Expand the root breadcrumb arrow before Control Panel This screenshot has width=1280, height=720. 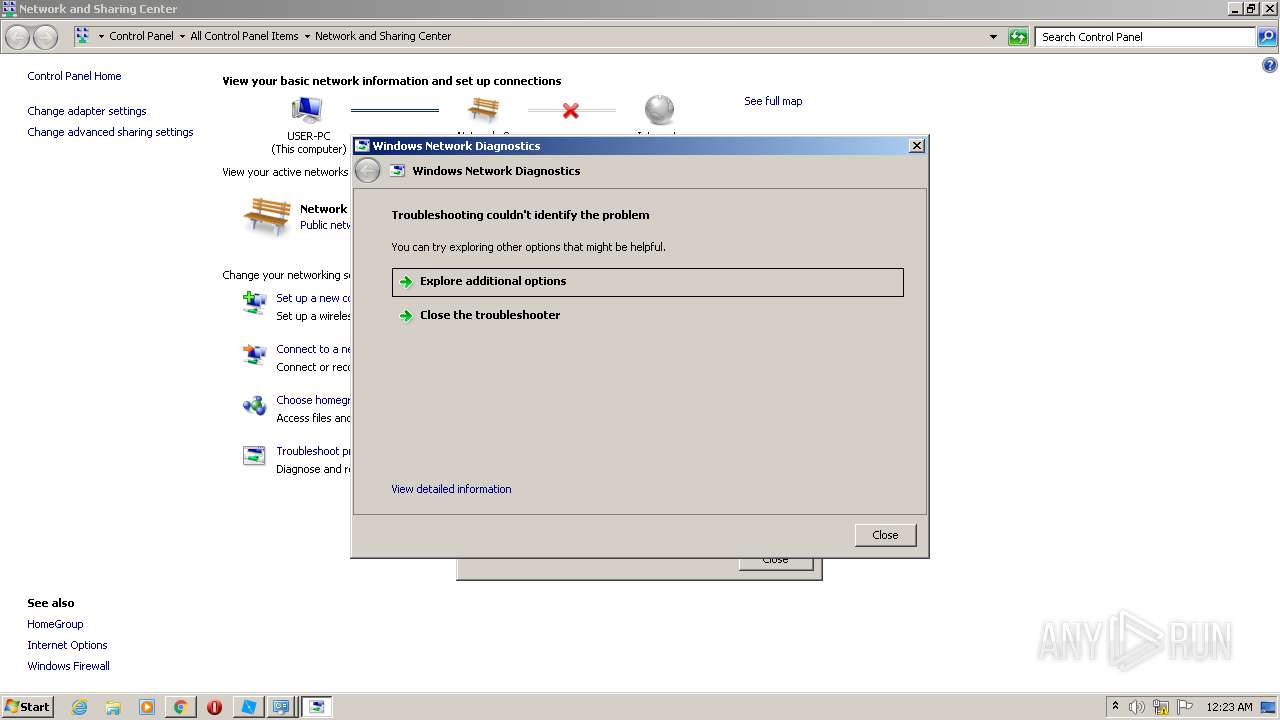tap(101, 36)
